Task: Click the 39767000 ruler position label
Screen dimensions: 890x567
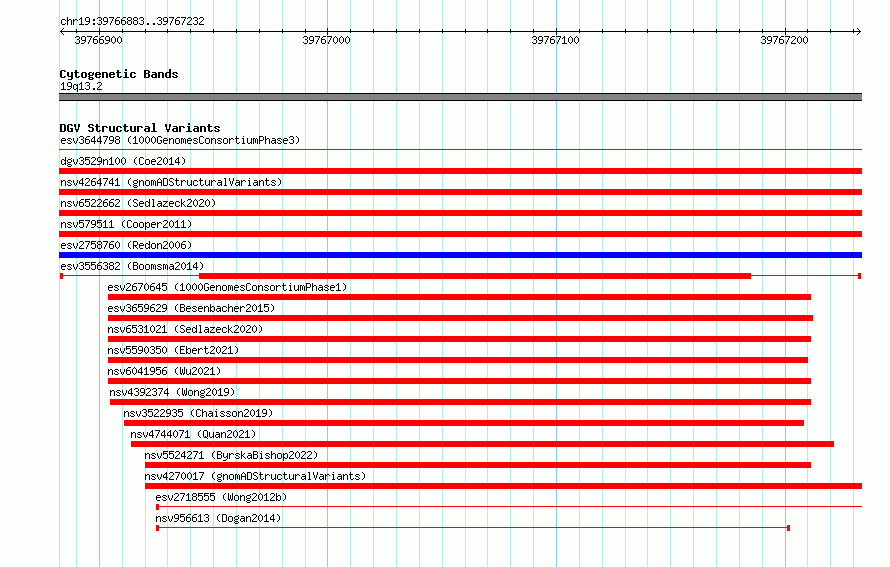Action: [x=326, y=40]
